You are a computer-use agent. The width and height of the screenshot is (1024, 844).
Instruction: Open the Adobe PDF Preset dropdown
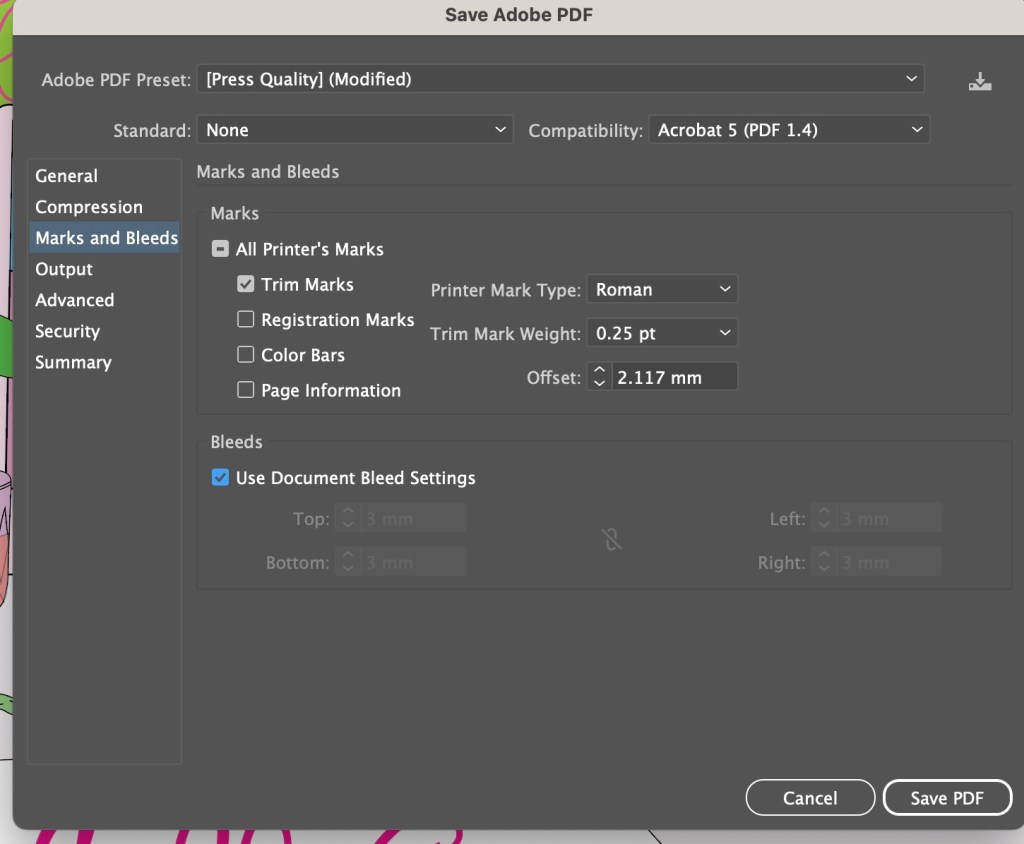click(x=560, y=79)
